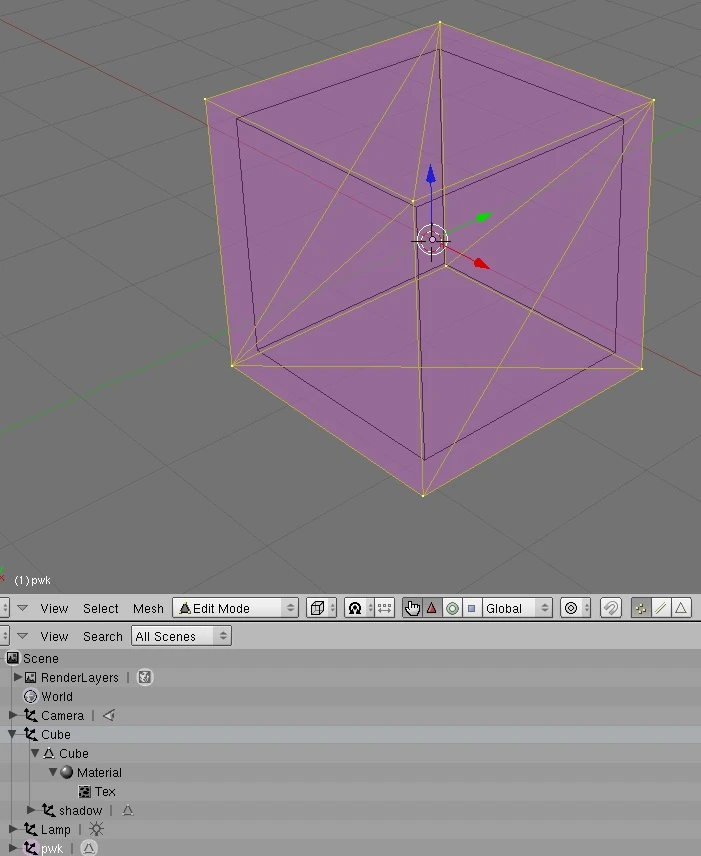Click the Cube mesh triangle icon

point(49,753)
